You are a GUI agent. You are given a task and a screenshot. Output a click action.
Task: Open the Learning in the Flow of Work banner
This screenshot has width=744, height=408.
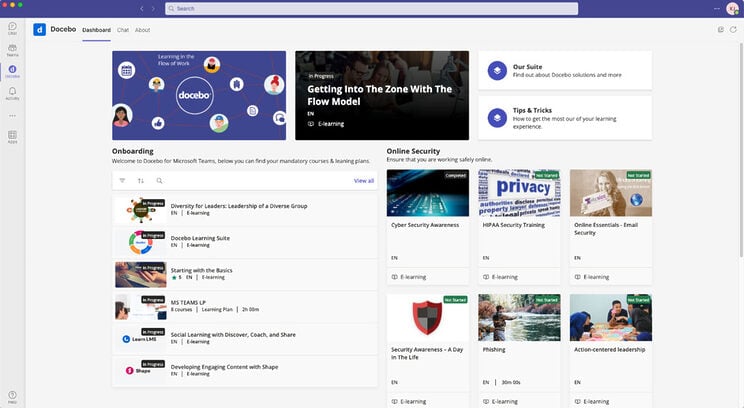click(199, 95)
